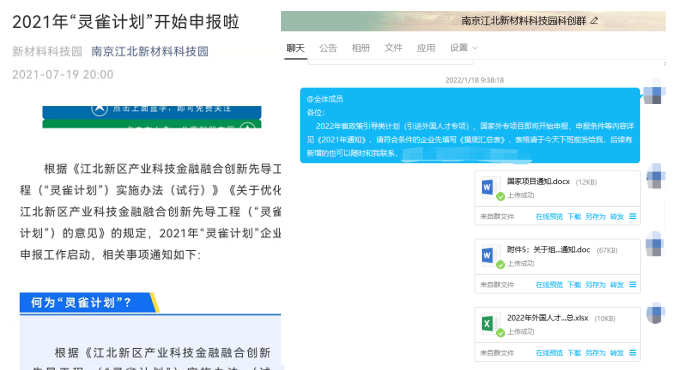Screen dimensions: 689x370
Task: Click the edit pencil beside group name
Action: (594, 21)
